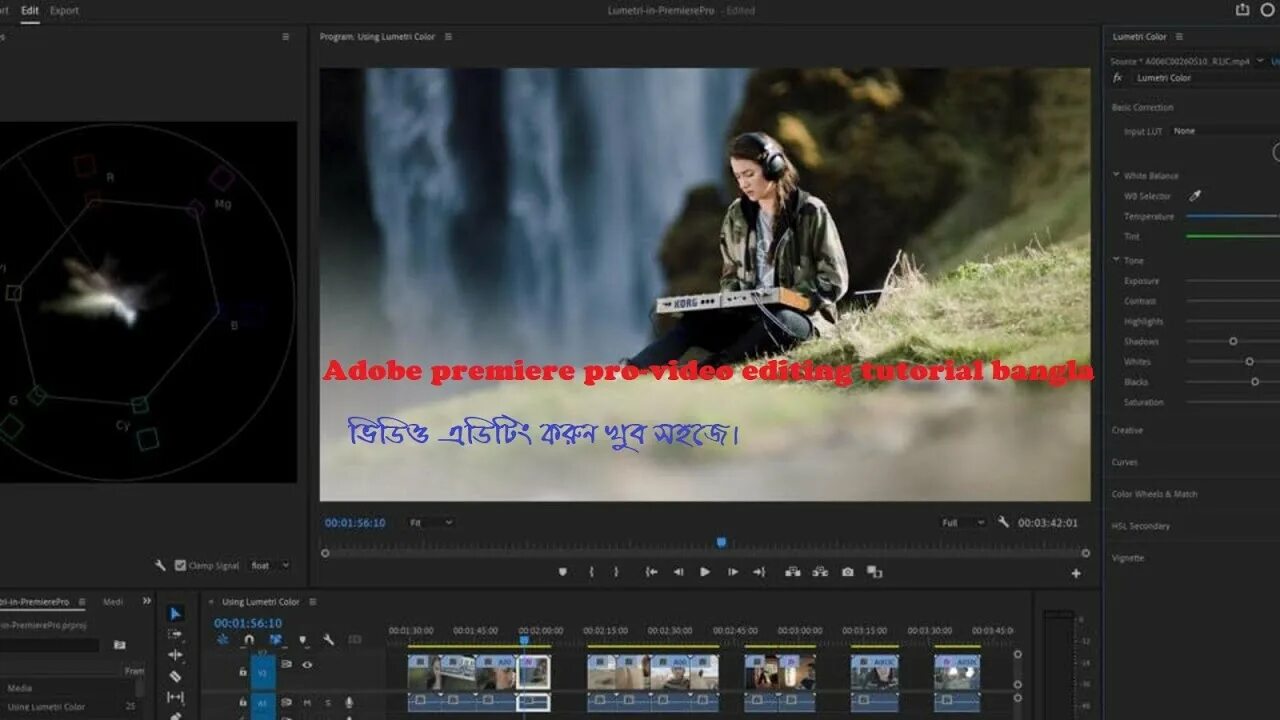Screen dimensions: 1280x720
Task: Add a timeline marker with marker icon
Action: pos(302,640)
